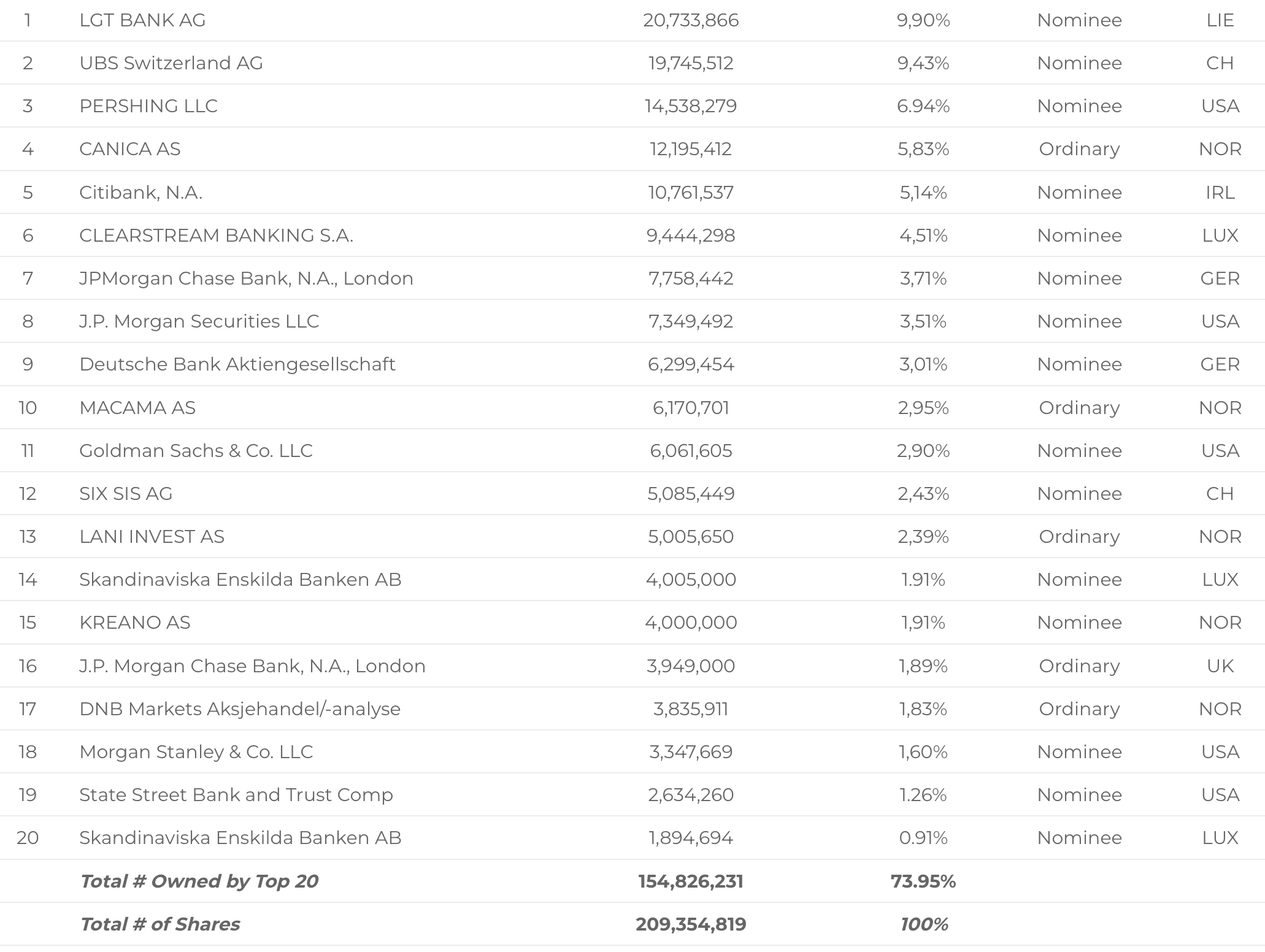
Task: Click Morgan Stanley & Co. LLC name
Action: tap(196, 752)
